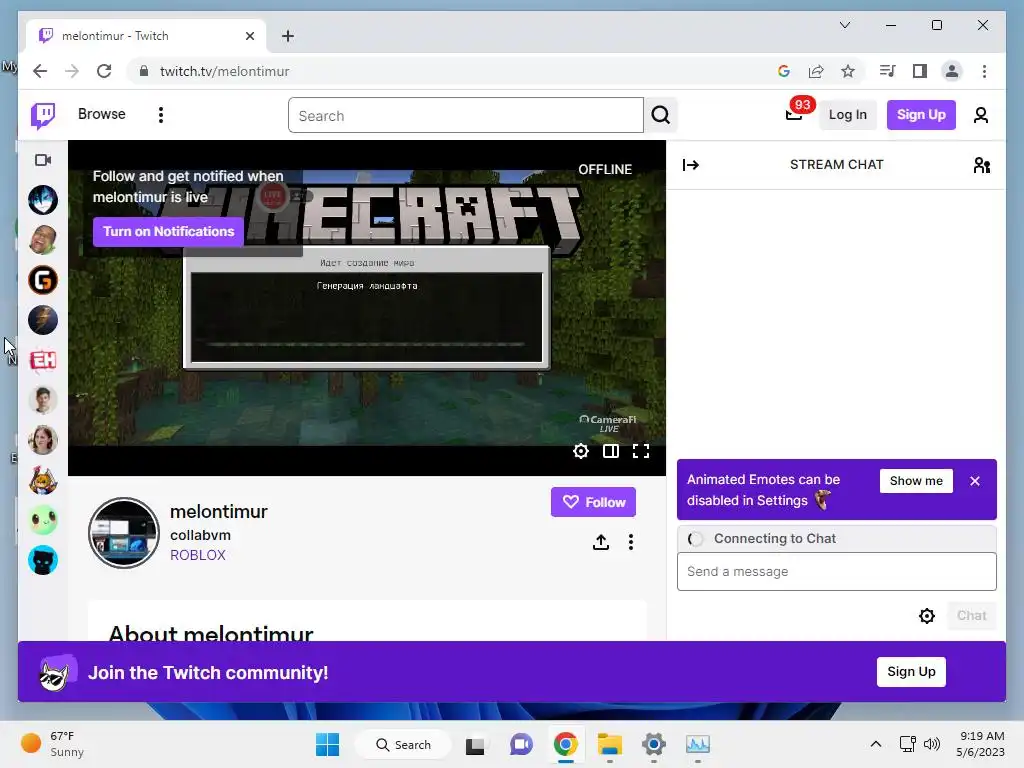Toggle Chrome side panel

tap(920, 71)
